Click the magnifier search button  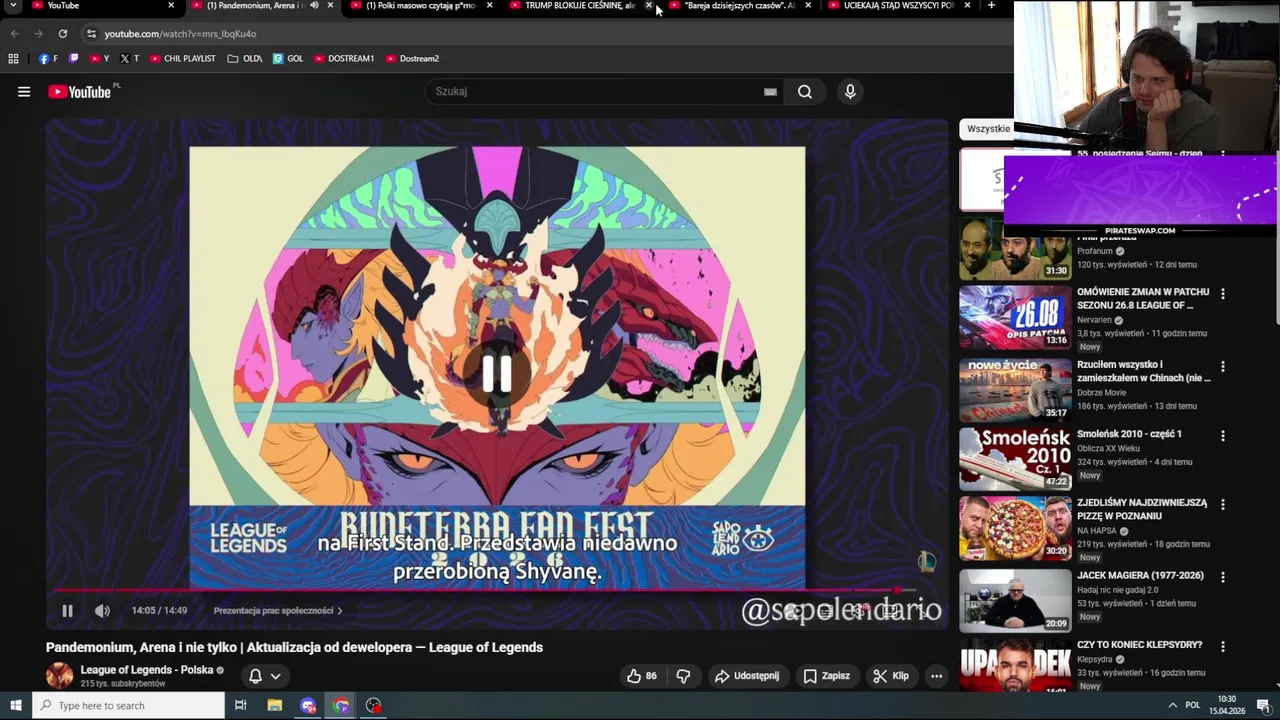coord(805,92)
